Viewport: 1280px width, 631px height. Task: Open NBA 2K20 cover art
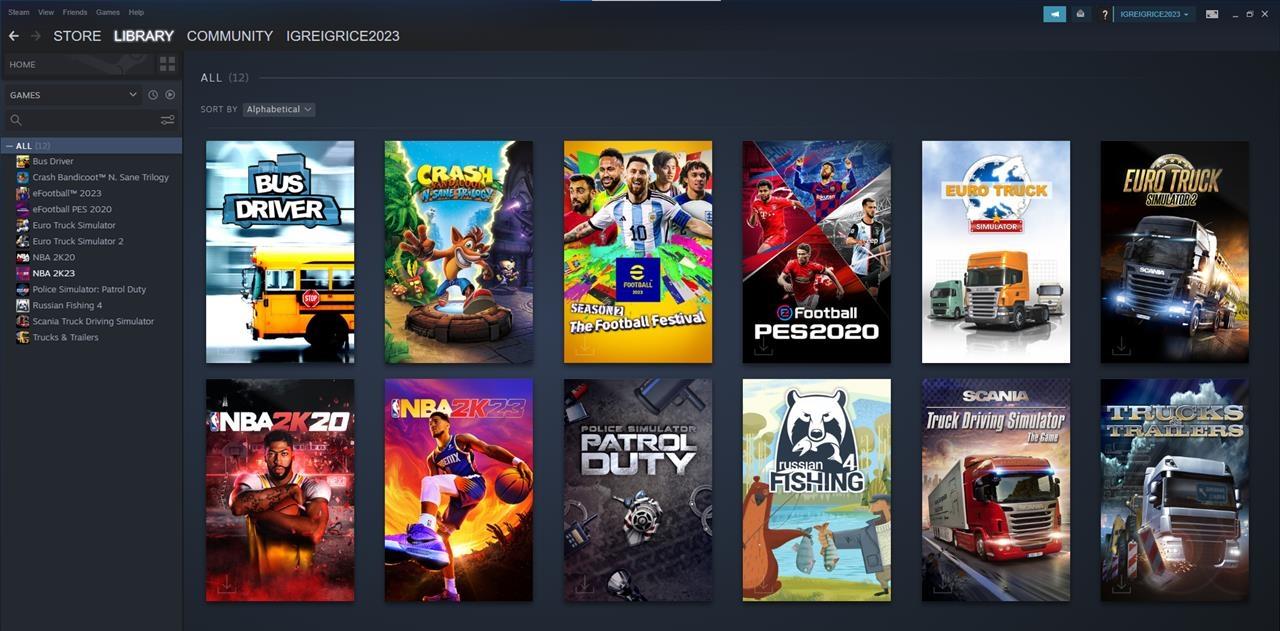(x=280, y=490)
